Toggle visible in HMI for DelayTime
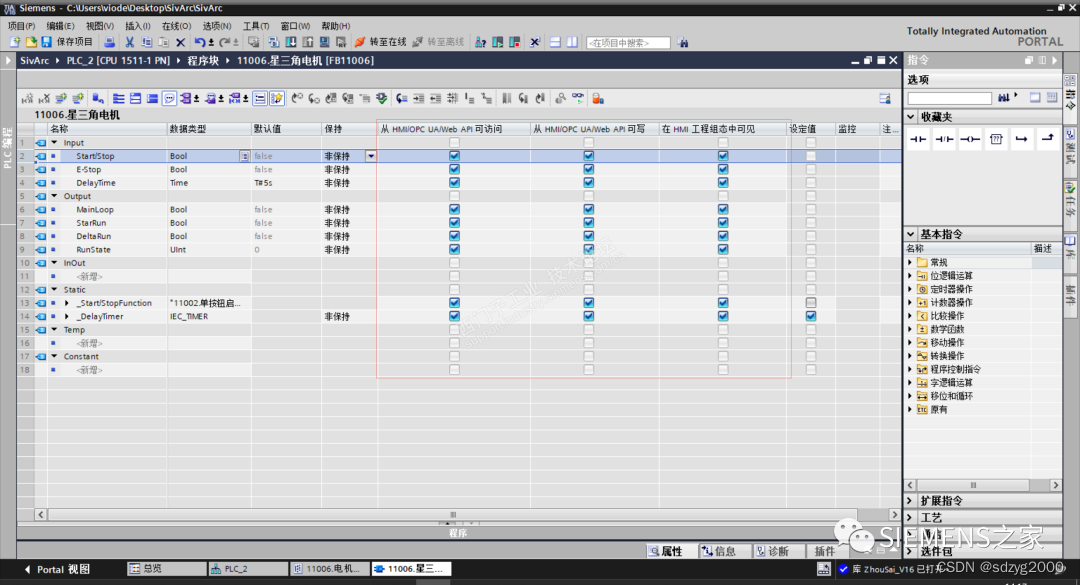 [723, 183]
